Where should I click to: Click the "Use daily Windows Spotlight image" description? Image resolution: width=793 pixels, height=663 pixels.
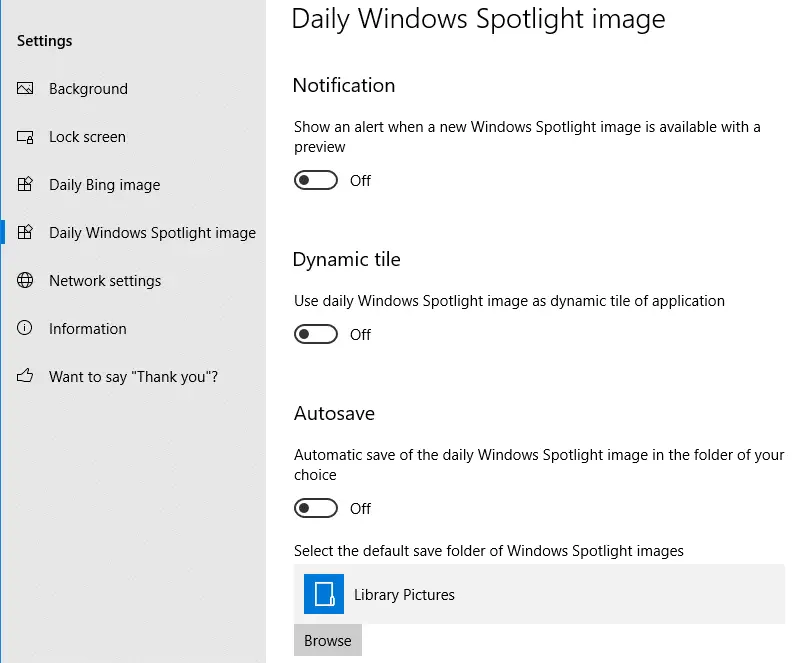point(509,301)
